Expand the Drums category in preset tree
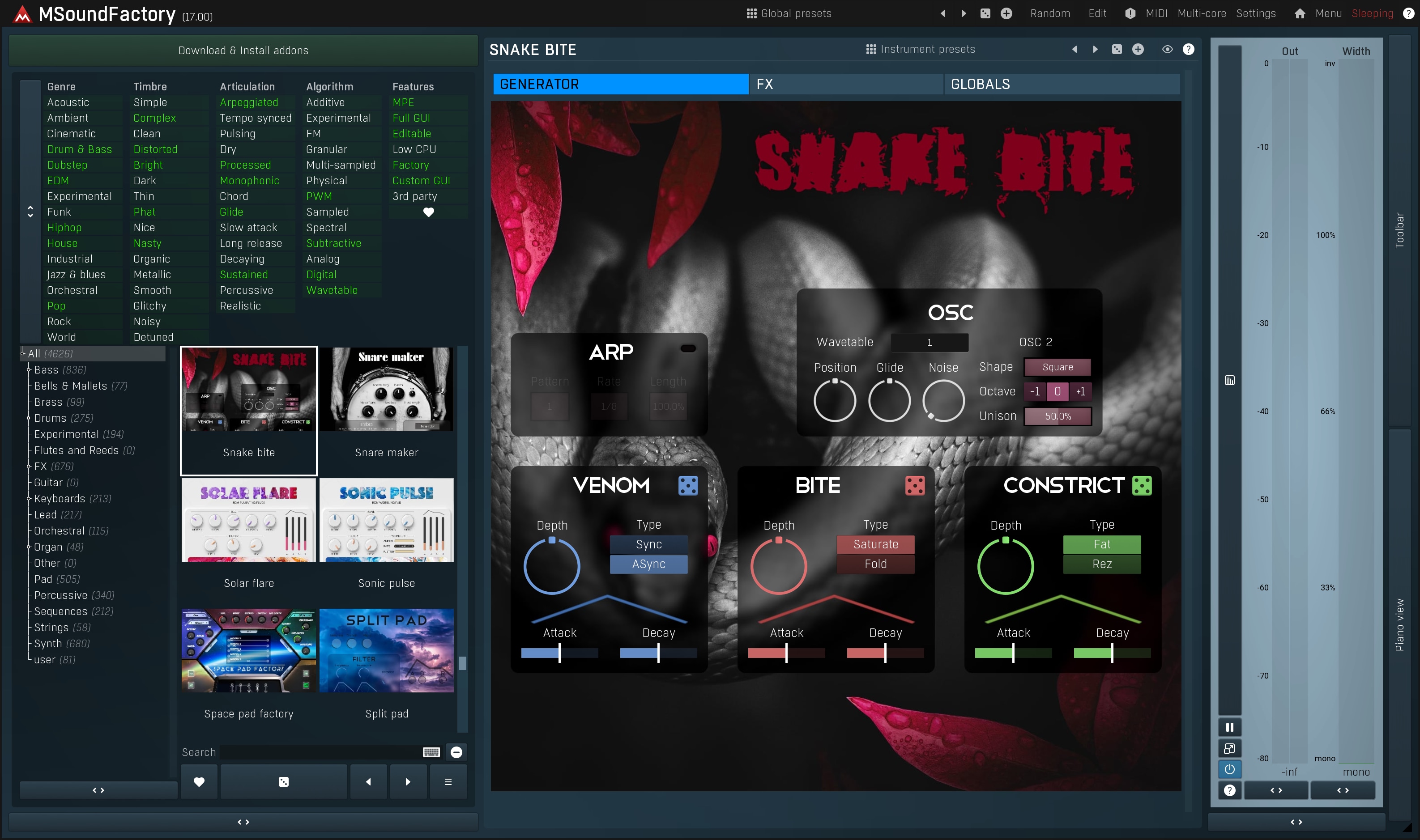 click(x=28, y=418)
